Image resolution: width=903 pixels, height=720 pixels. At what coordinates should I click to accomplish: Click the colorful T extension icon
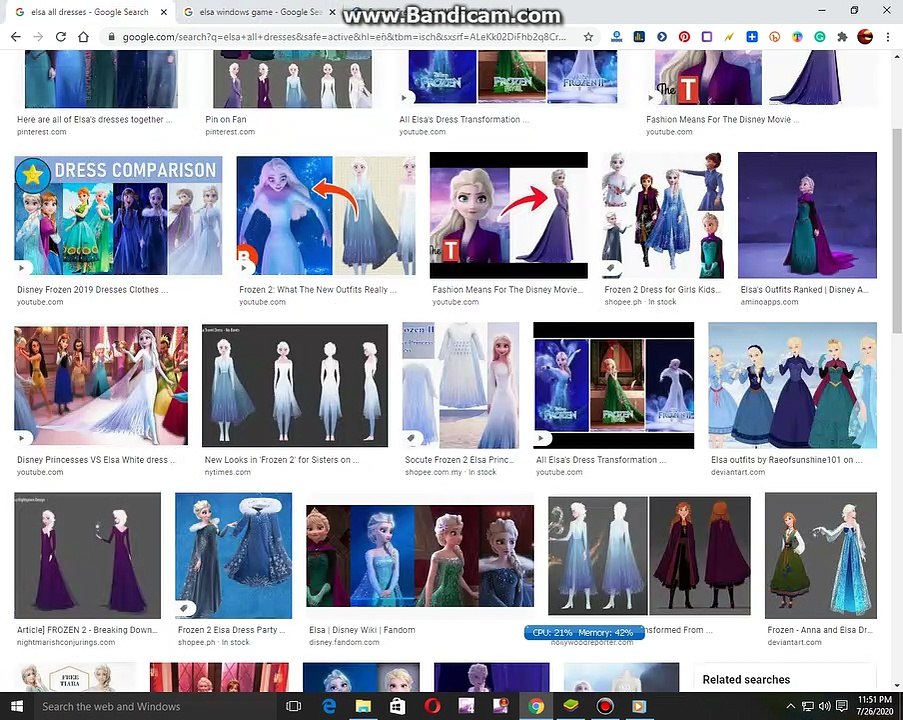(797, 37)
